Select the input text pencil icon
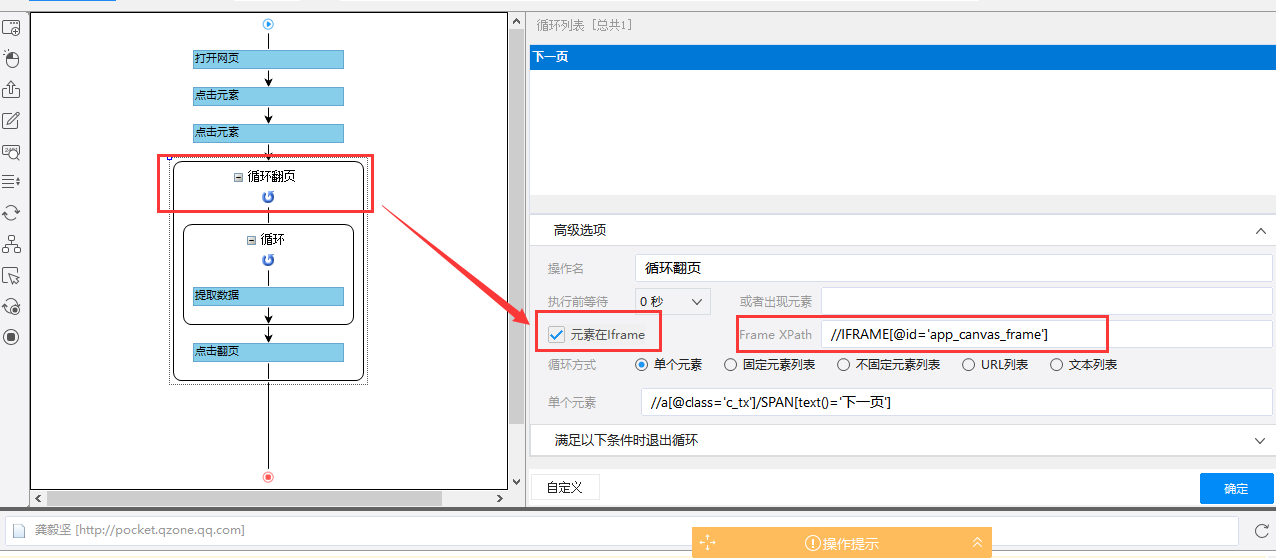This screenshot has height=558, width=1276. coord(11,121)
